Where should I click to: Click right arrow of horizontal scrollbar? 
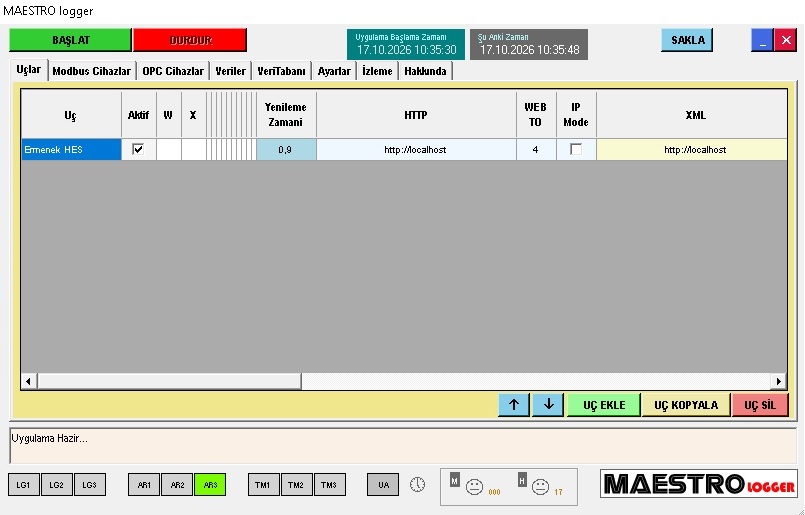779,381
